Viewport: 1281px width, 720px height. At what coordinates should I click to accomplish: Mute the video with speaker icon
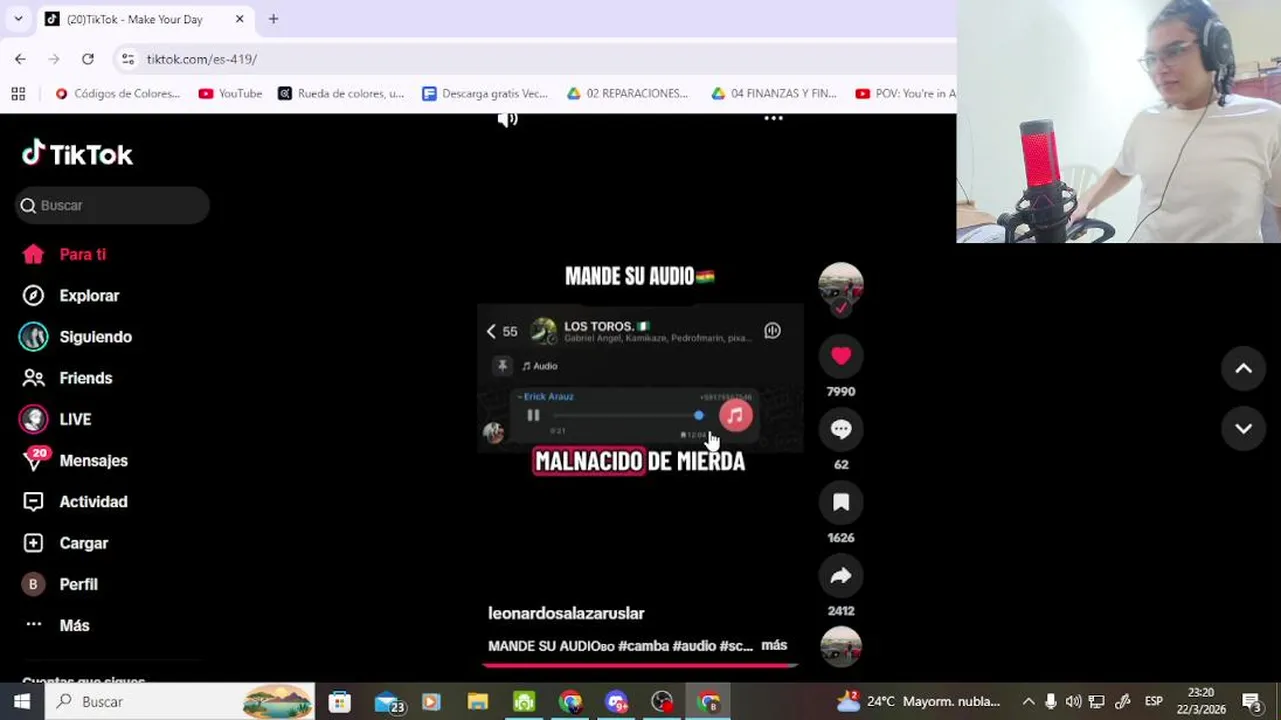coord(508,119)
